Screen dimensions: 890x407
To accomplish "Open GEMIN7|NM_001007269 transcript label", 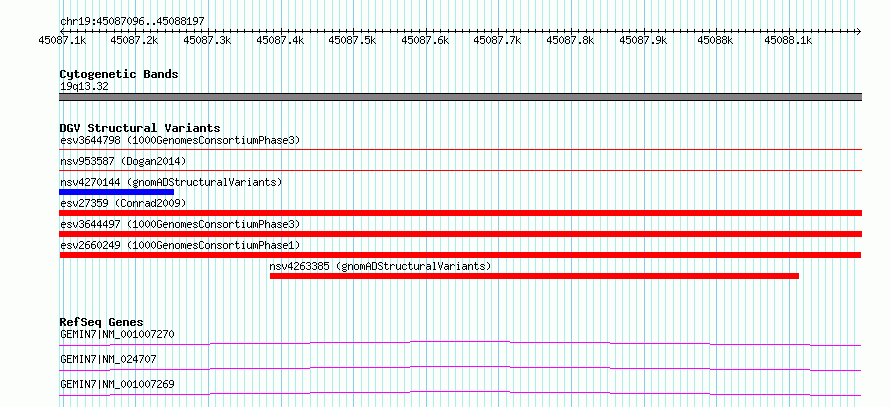I will click(x=117, y=384).
